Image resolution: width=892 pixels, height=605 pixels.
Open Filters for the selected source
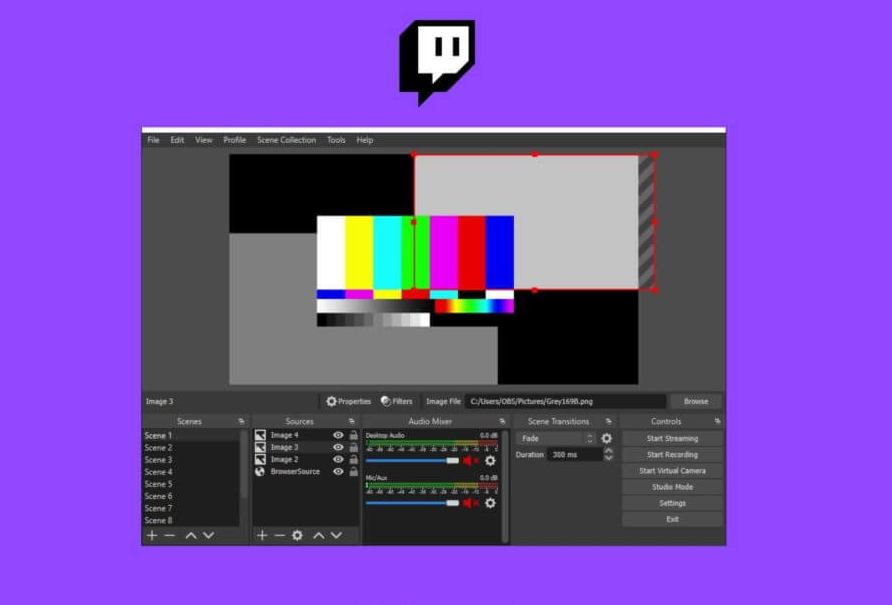pos(396,401)
